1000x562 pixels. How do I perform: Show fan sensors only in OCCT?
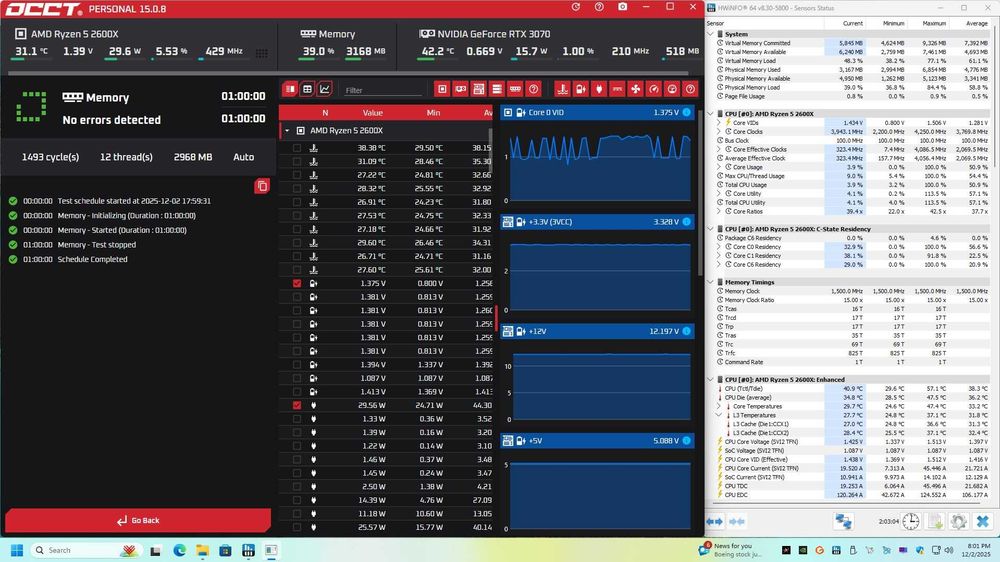(x=635, y=89)
